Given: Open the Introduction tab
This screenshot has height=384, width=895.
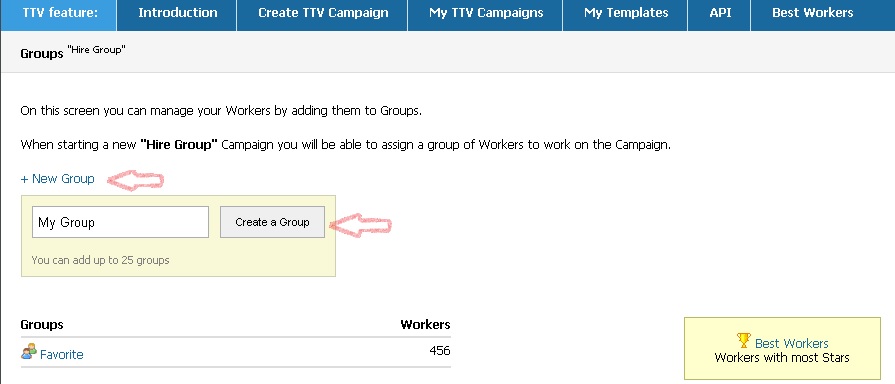Looking at the screenshot, I should coord(178,13).
